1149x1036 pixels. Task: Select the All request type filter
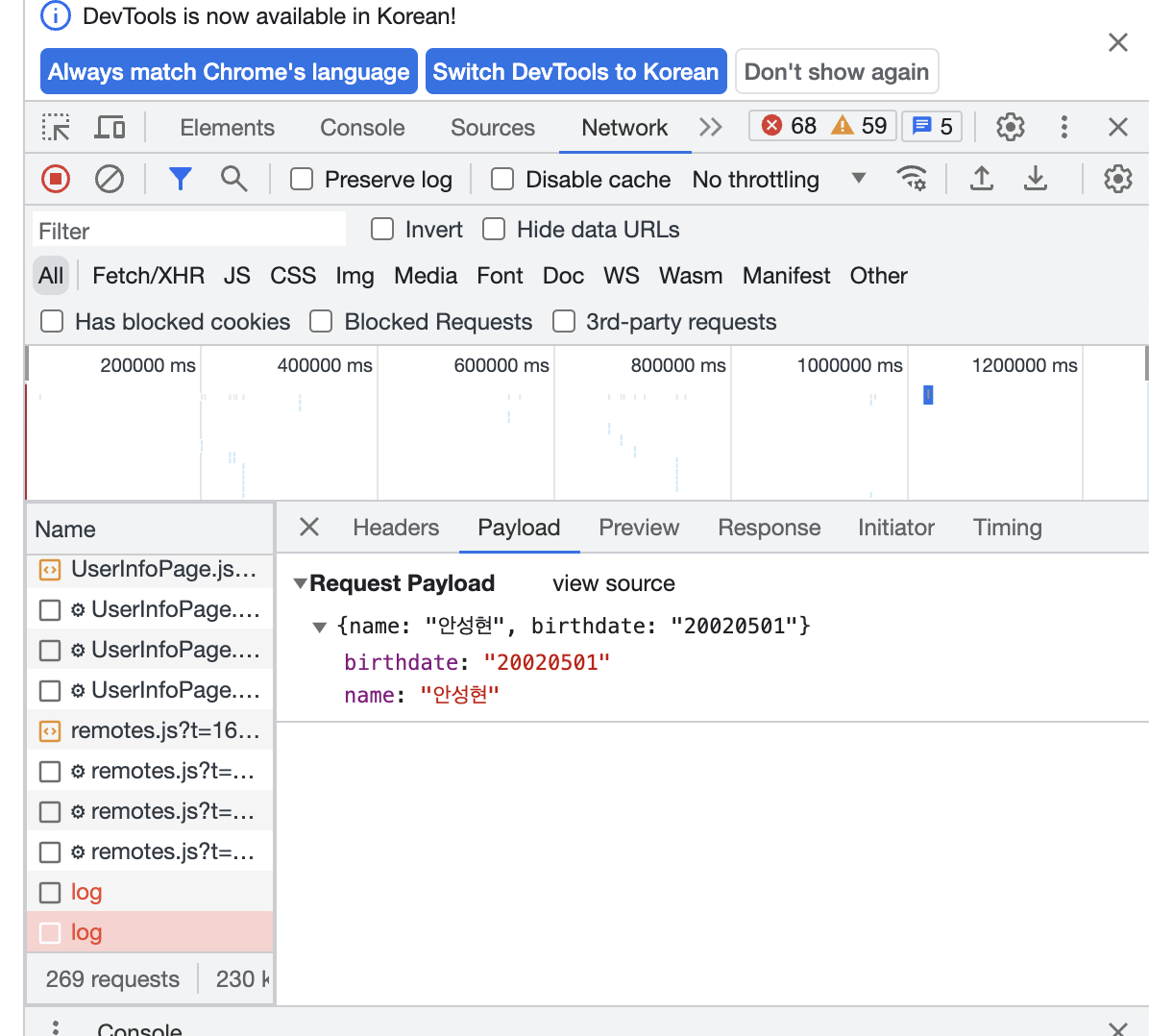tap(51, 276)
